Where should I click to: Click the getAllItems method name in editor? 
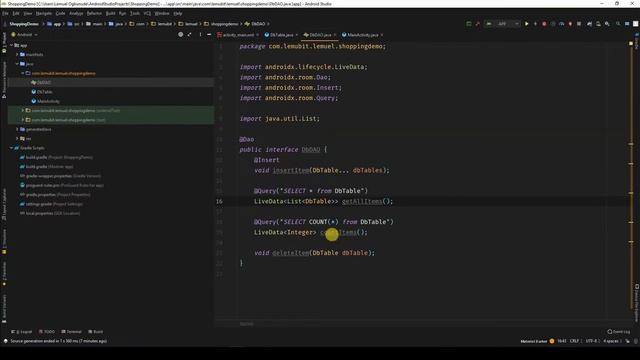362,201
